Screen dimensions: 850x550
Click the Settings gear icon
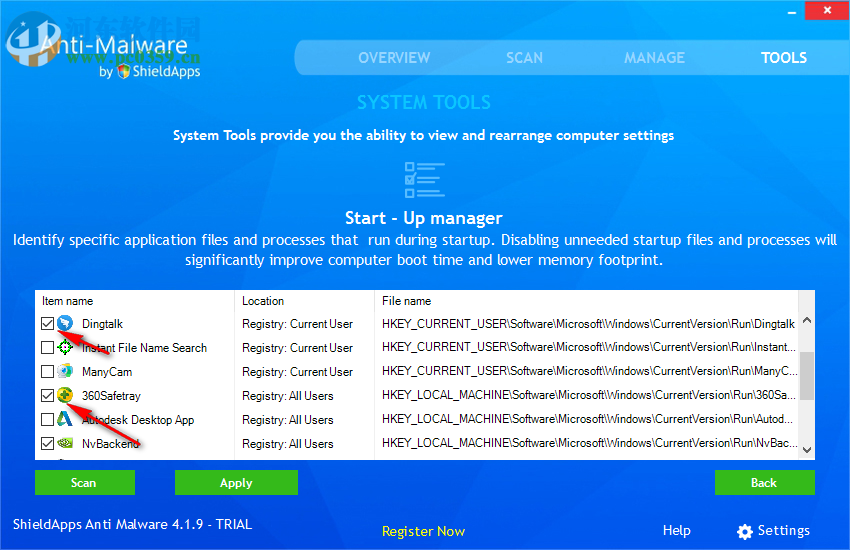tap(745, 532)
